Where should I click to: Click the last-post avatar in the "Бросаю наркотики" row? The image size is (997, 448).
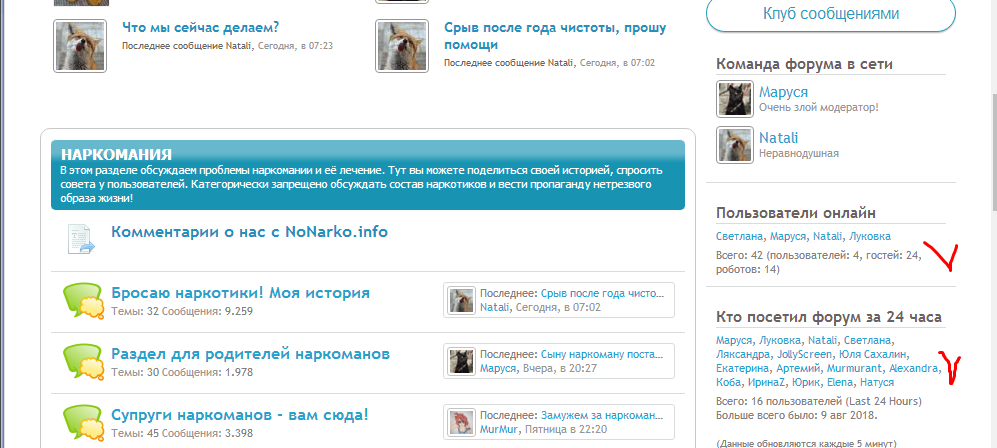pos(461,300)
